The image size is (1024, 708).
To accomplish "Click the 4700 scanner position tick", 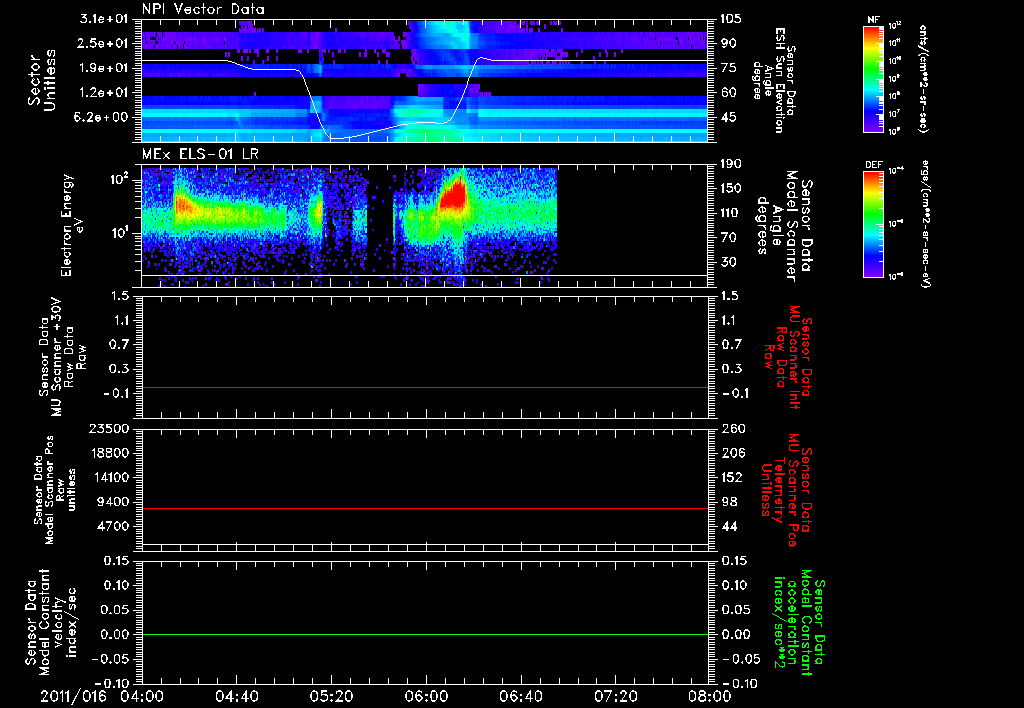I will [x=115, y=526].
